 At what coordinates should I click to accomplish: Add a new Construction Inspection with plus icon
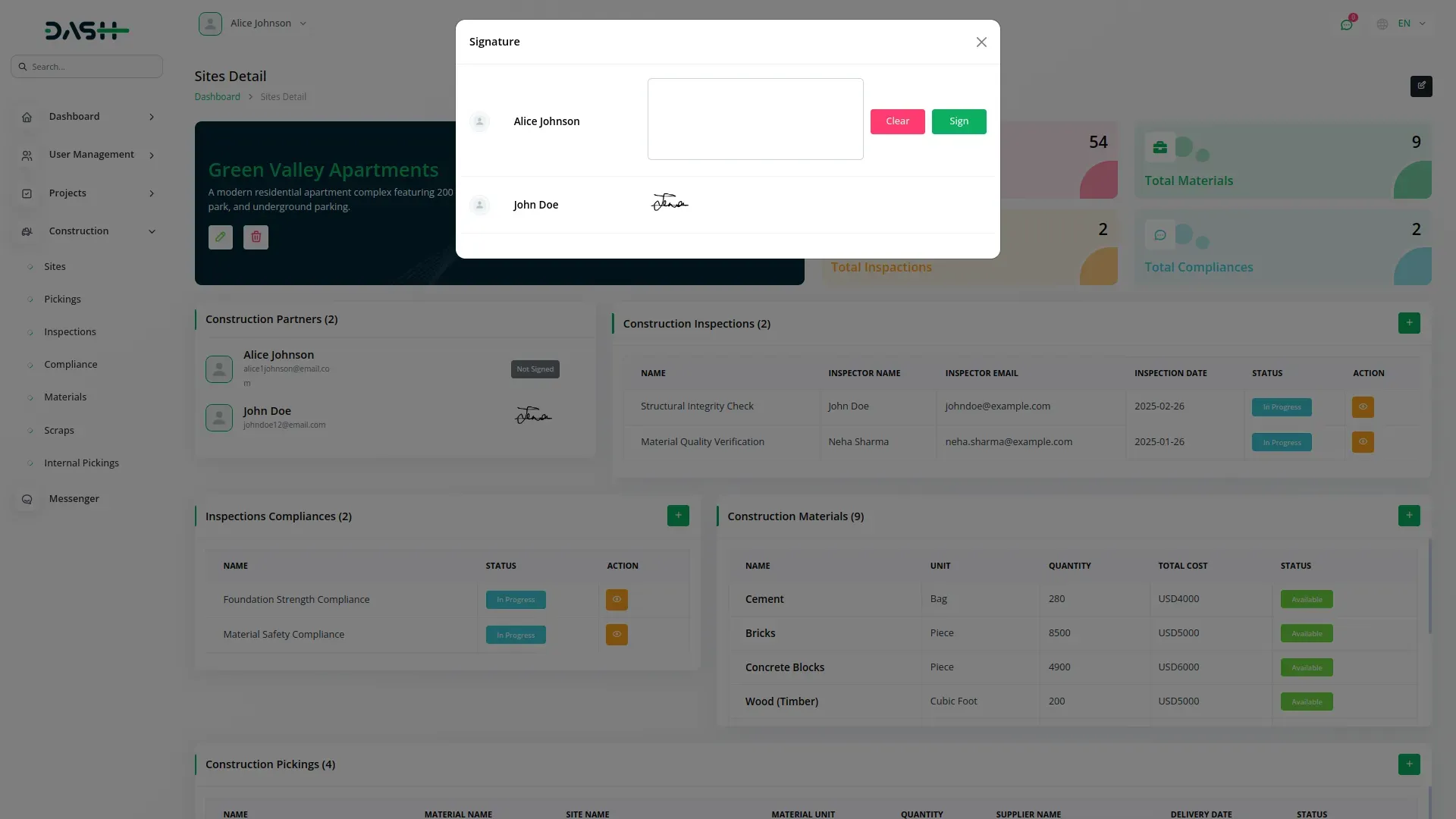[1409, 323]
